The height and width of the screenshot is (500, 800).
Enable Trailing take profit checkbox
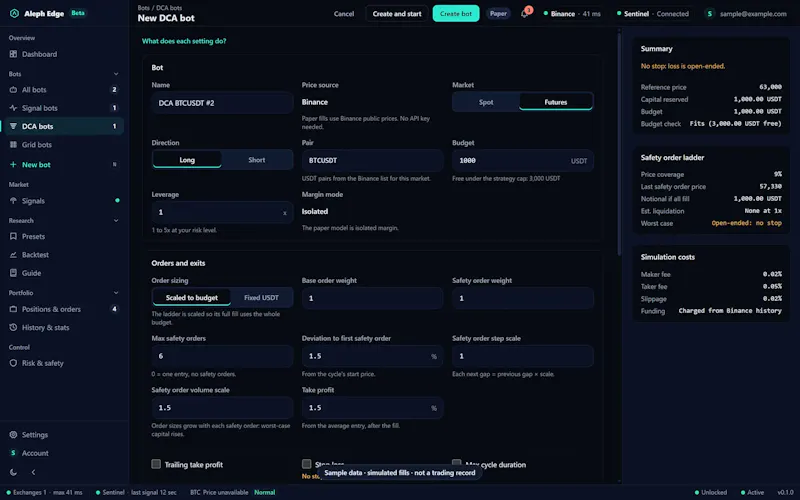point(156,464)
